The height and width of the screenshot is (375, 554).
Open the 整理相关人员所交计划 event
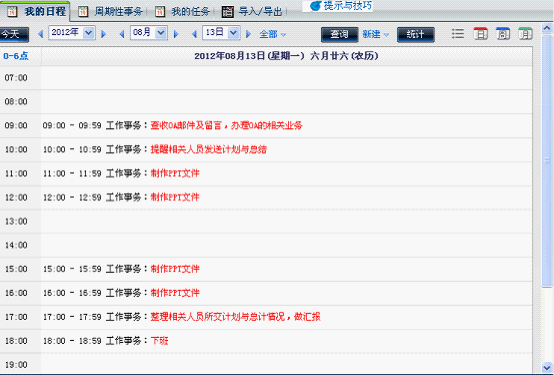[x=235, y=317]
